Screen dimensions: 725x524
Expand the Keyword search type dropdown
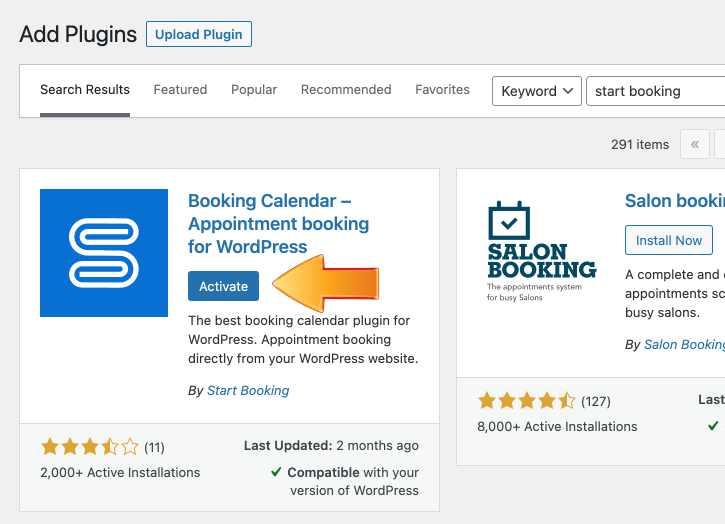click(x=537, y=91)
